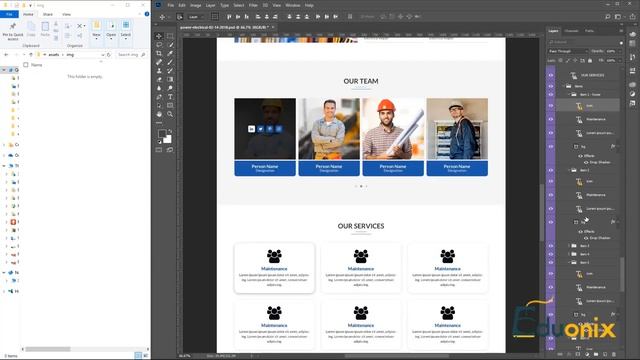This screenshot has height=360, width=640.
Task: Open Photoshop Window menu
Action: pyautogui.click(x=293, y=5)
